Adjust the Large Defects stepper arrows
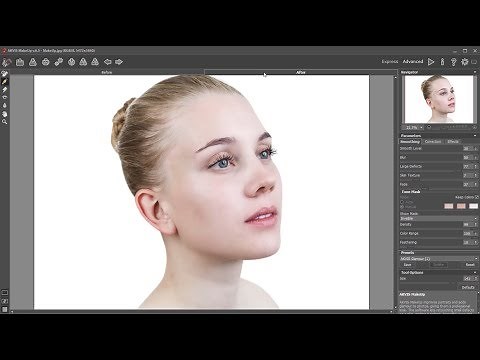 [476, 166]
